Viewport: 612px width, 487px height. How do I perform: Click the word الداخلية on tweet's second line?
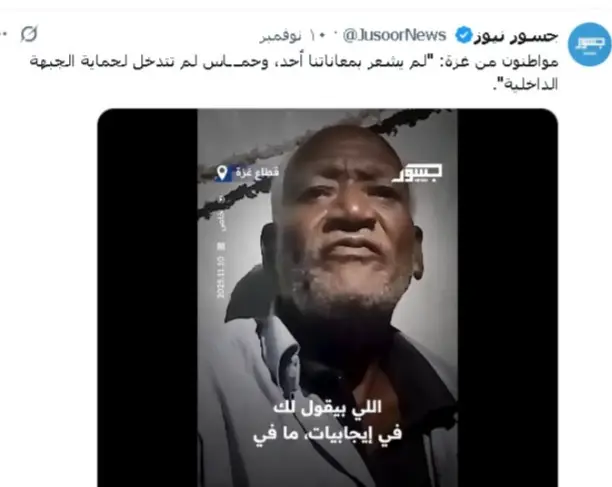(x=530, y=84)
